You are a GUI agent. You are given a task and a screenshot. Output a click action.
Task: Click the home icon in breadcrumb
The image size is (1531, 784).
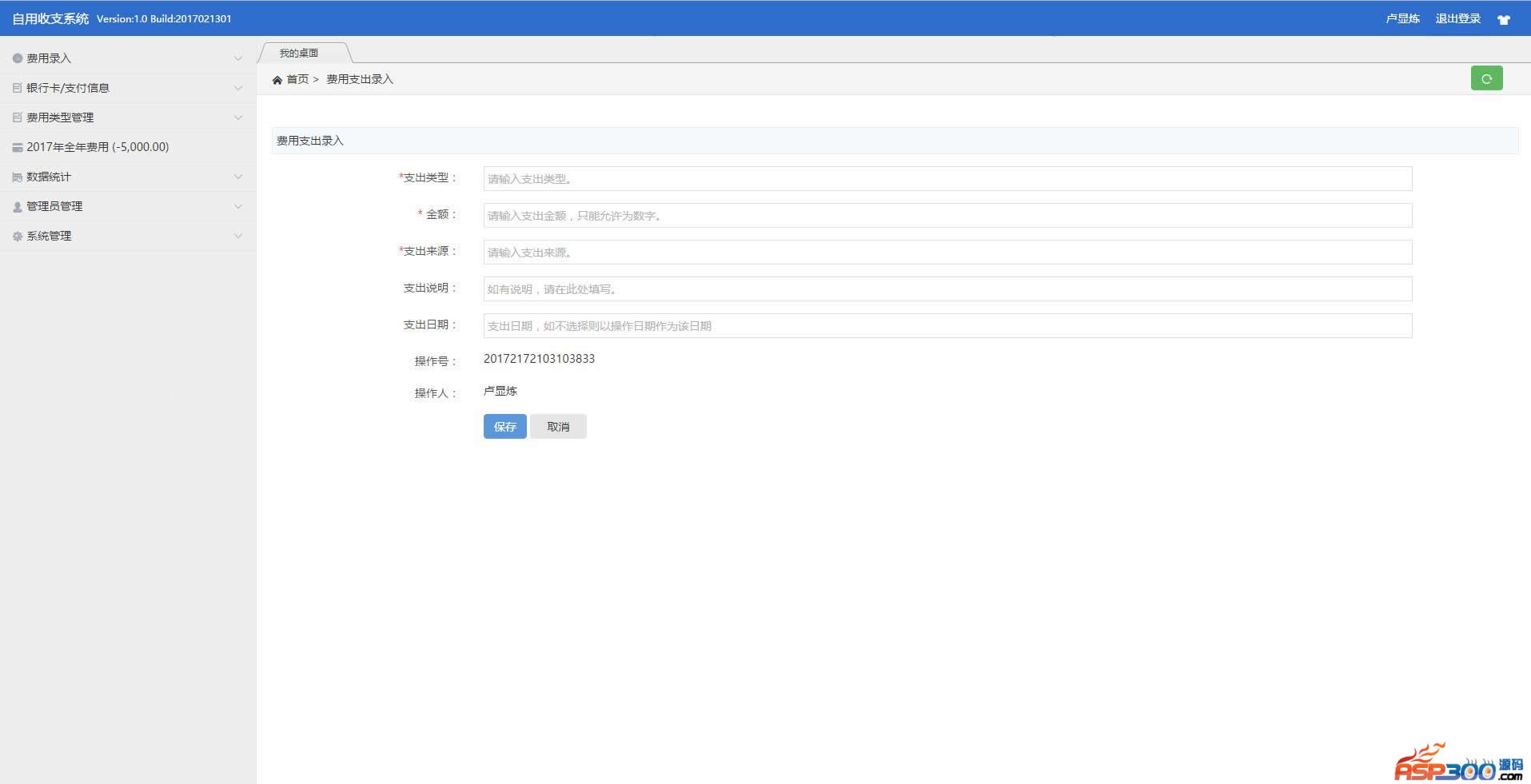point(277,80)
